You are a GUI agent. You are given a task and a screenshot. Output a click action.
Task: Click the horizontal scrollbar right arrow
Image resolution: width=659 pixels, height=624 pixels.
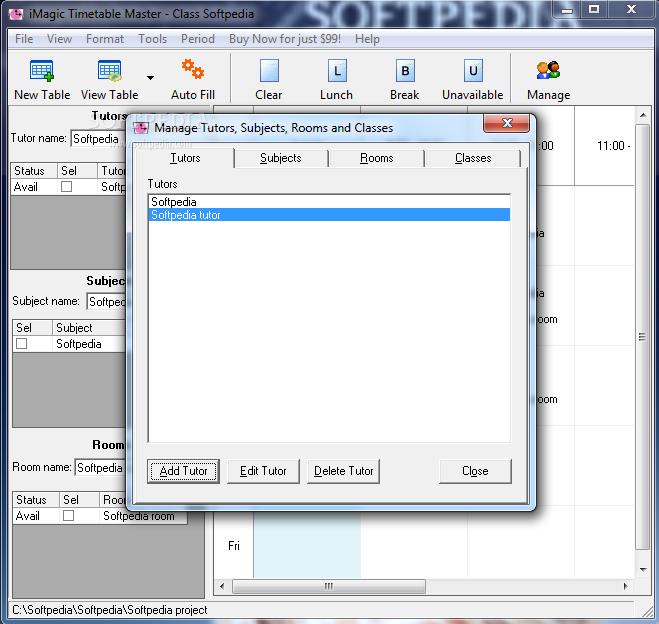(626, 586)
